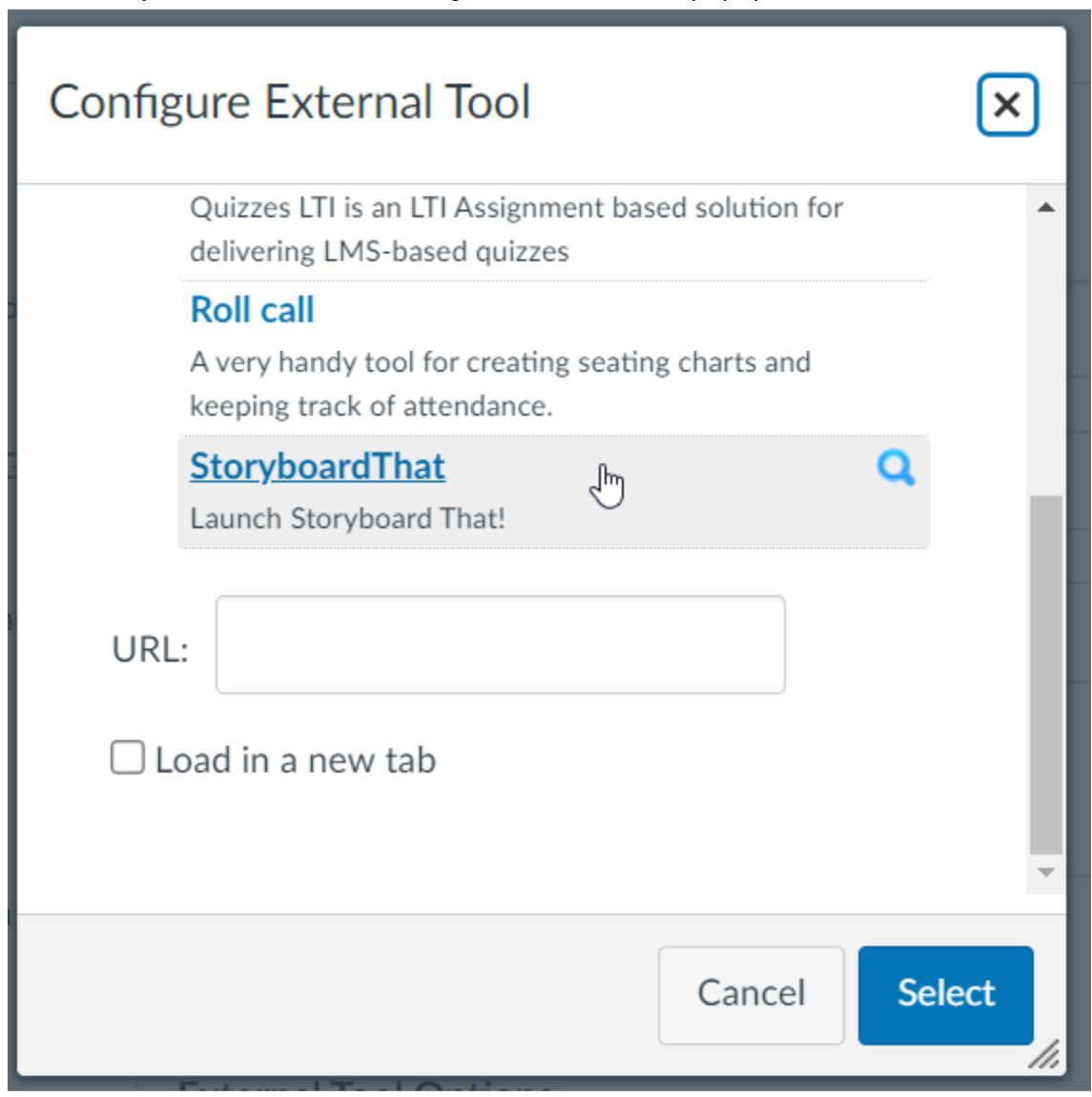Enable Load in a new tab checkbox
Screen dimensions: 1092x1097
pos(128,757)
